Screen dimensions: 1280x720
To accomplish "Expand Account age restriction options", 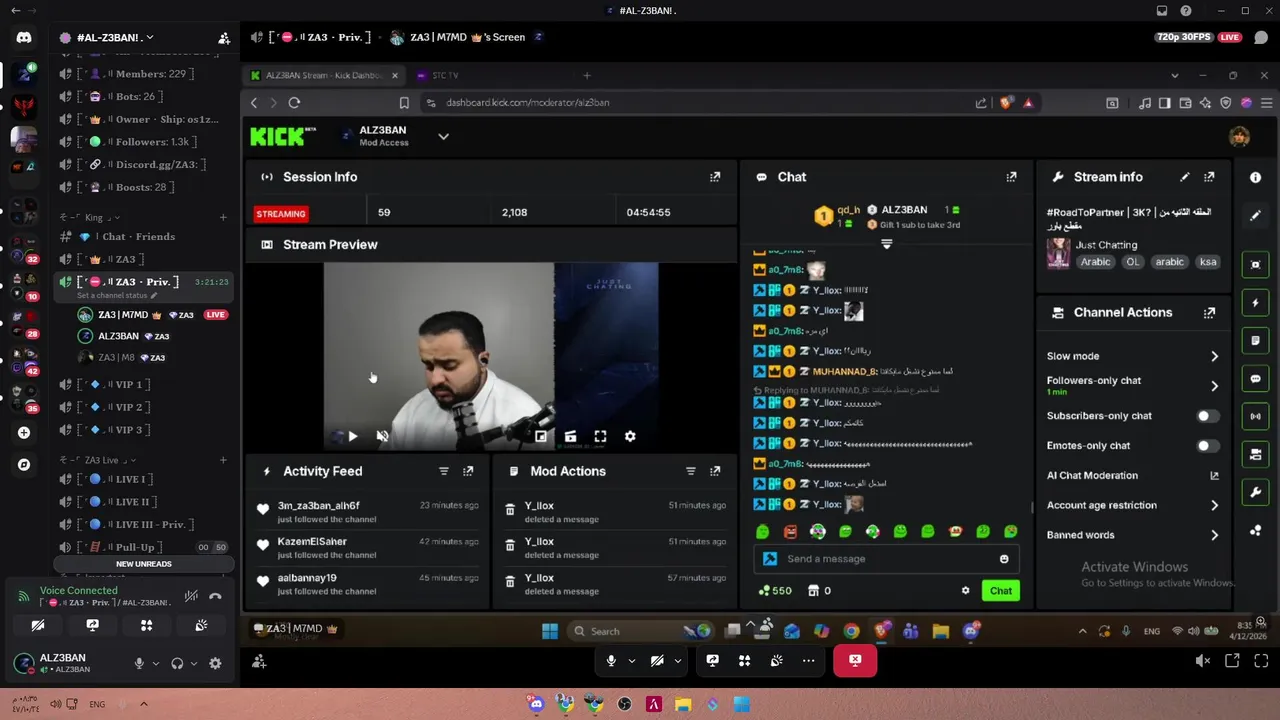I will click(x=1214, y=506).
